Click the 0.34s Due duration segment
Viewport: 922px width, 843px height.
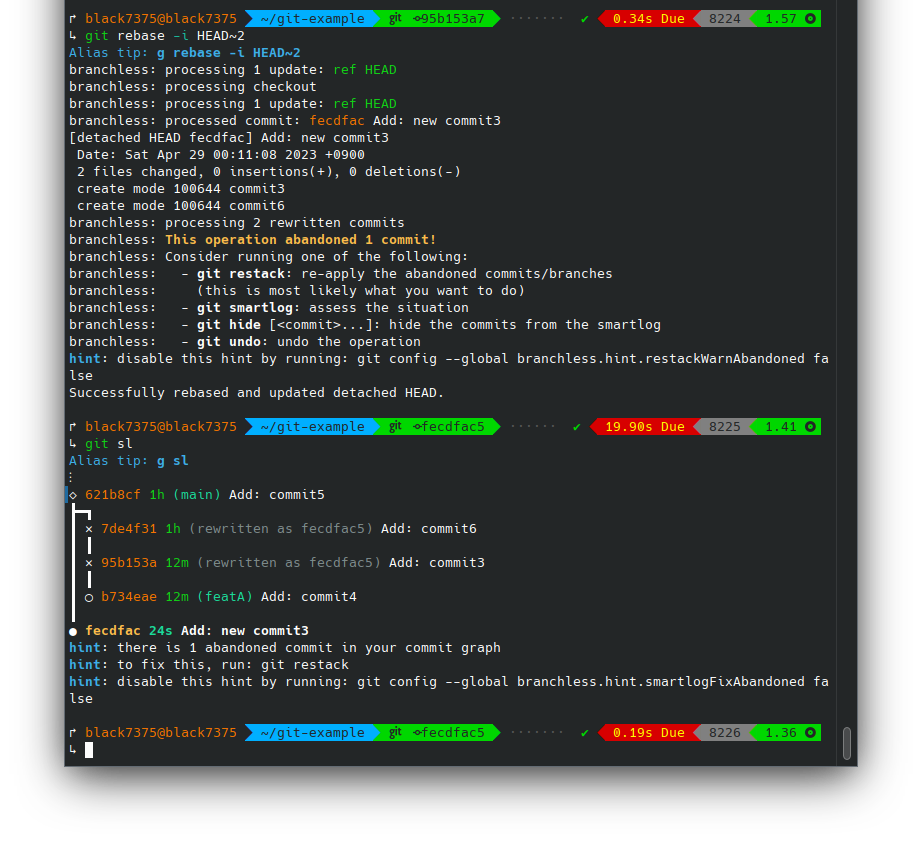coord(649,19)
